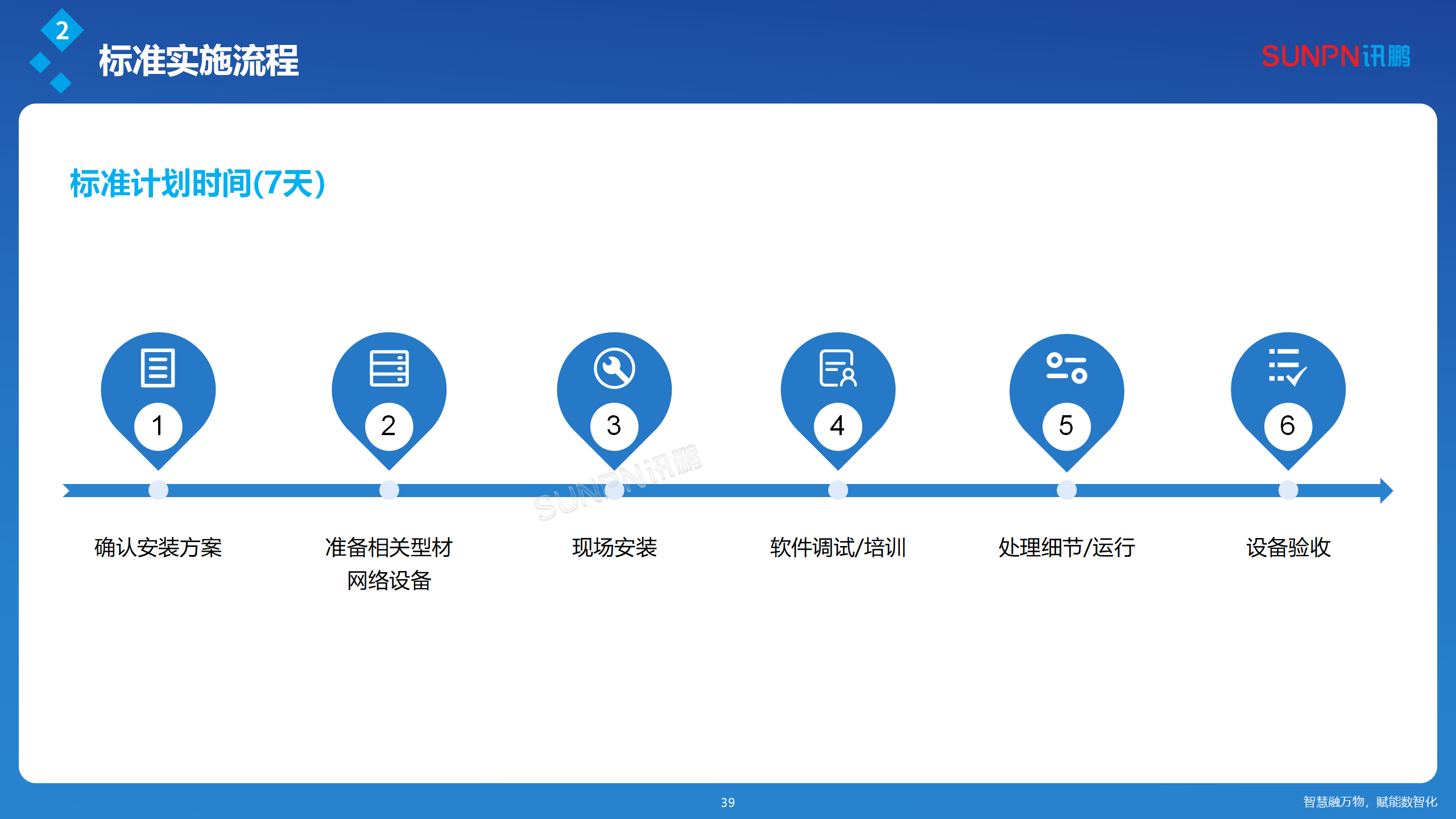Select the 软件调试/培训 text label
Viewport: 1456px width, 819px height.
[837, 548]
